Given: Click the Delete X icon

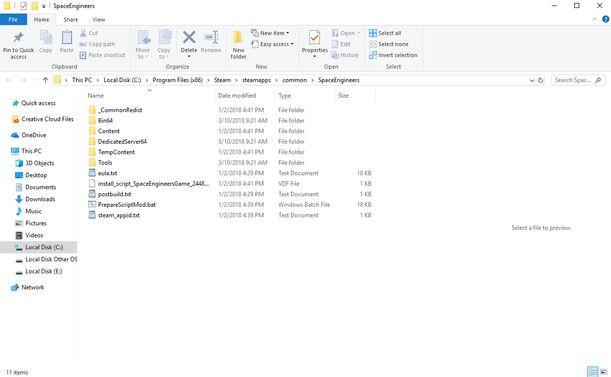Looking at the screenshot, I should 189,37.
